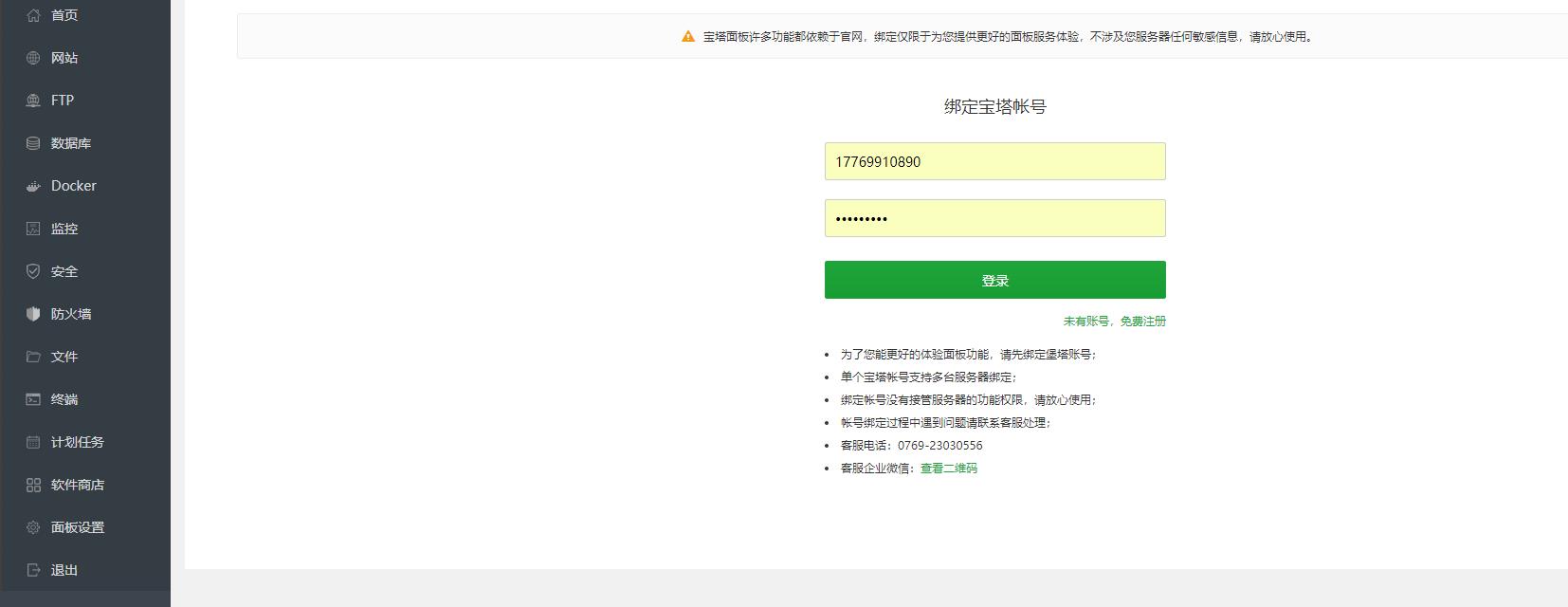This screenshot has width=1568, height=607.
Task: Click the shield icon beside 安全
Action: (x=33, y=271)
